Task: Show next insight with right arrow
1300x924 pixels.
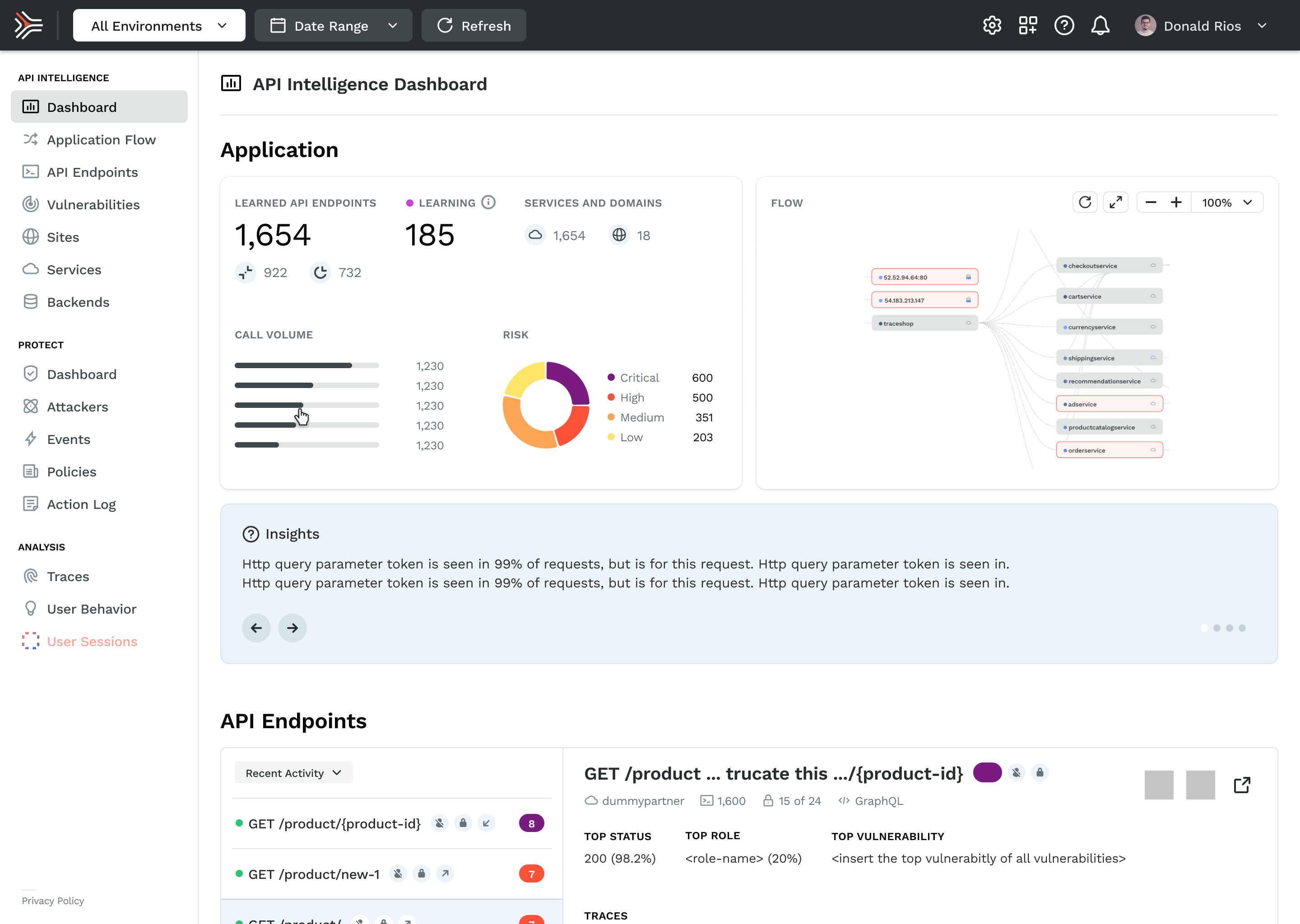Action: coord(292,628)
